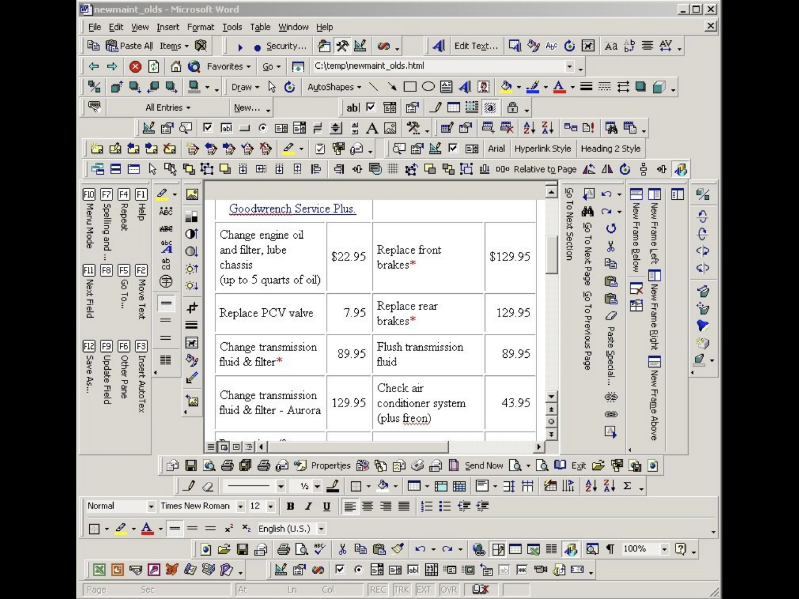This screenshot has height=599, width=799.
Task: Toggle Subscript formatting
Action: (246, 529)
